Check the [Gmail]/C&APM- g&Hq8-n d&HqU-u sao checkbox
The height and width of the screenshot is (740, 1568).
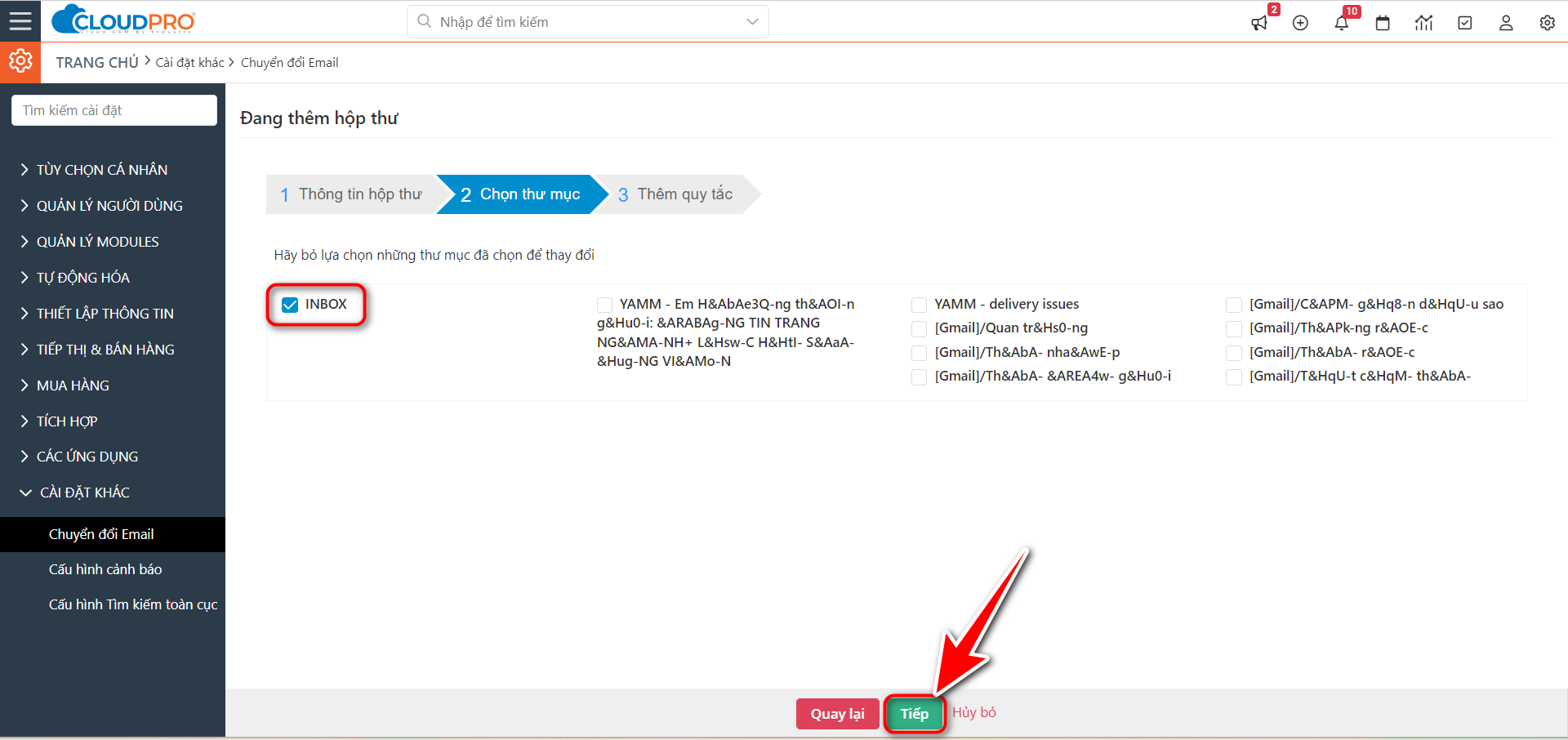[x=1233, y=305]
